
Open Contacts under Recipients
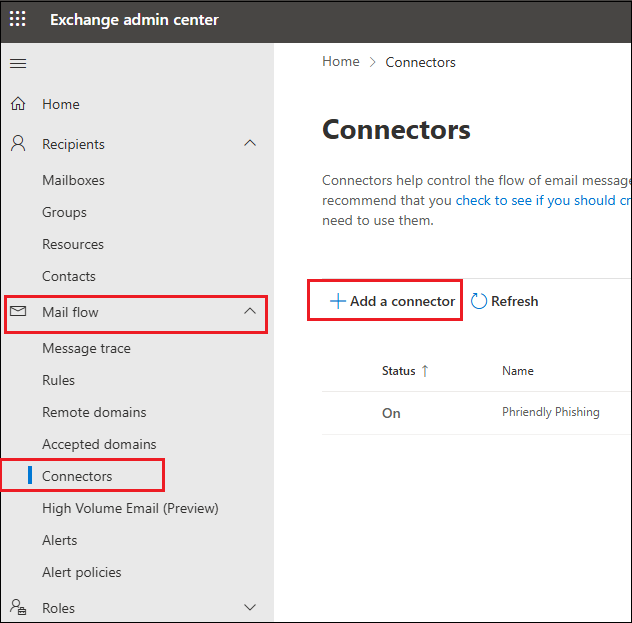(x=69, y=276)
